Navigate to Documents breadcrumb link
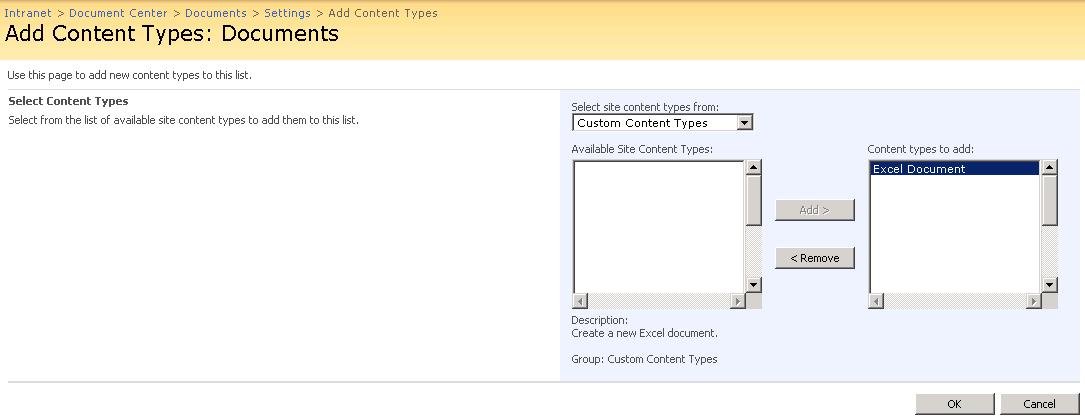1085x420 pixels. coord(216,13)
